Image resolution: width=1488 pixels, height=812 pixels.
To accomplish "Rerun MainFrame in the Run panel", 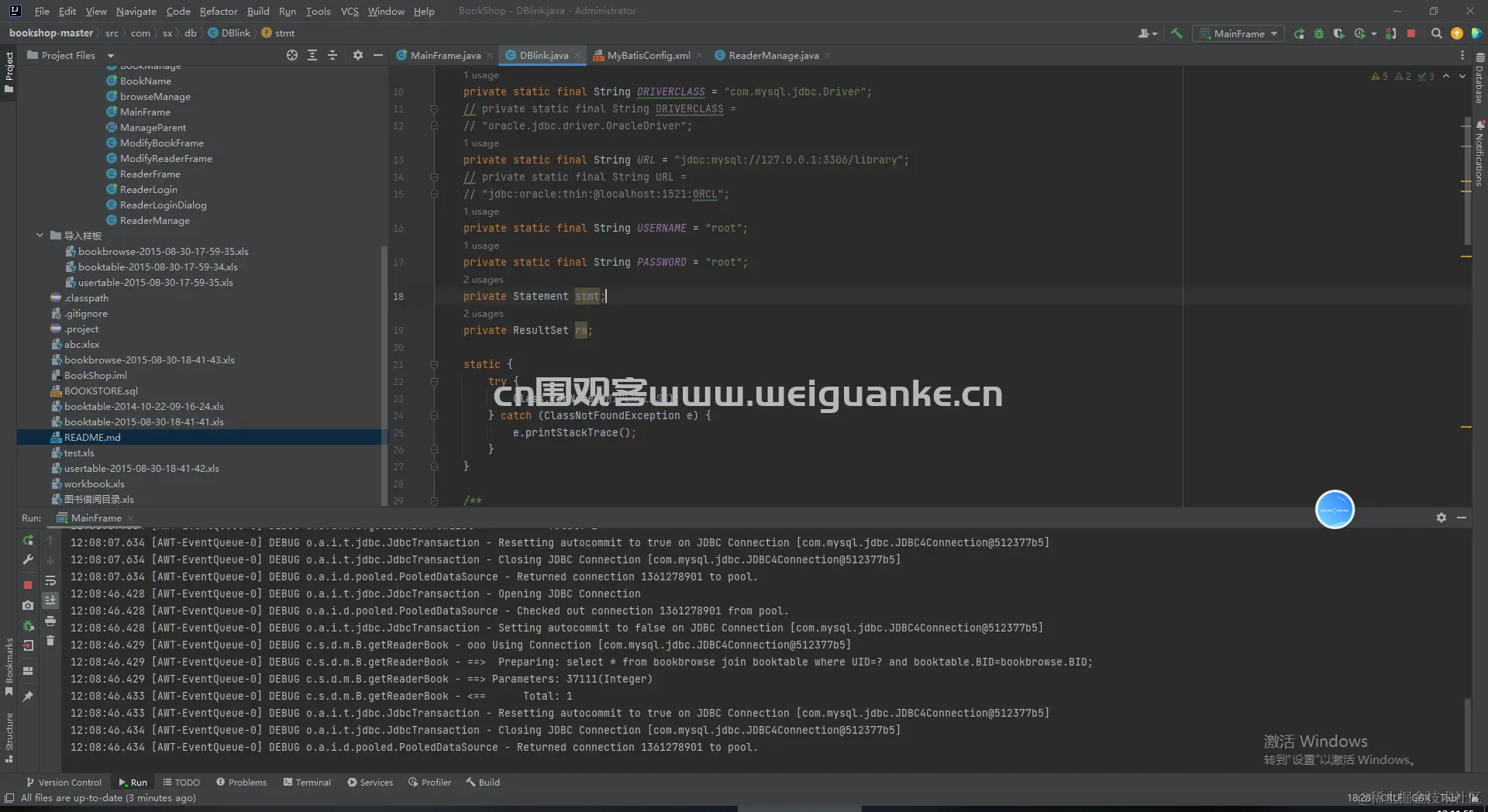I will (28, 540).
